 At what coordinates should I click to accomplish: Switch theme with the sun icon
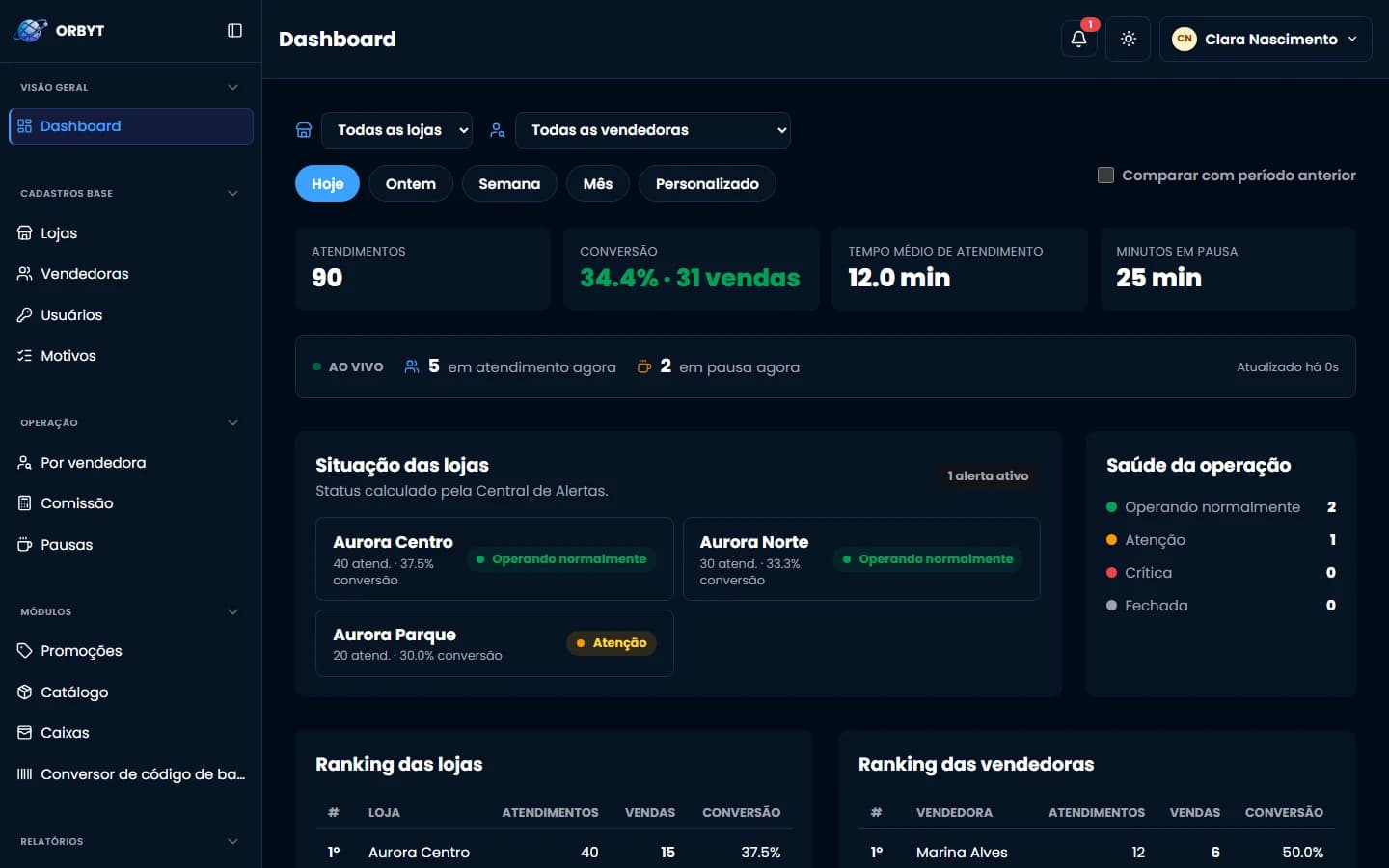click(x=1128, y=39)
